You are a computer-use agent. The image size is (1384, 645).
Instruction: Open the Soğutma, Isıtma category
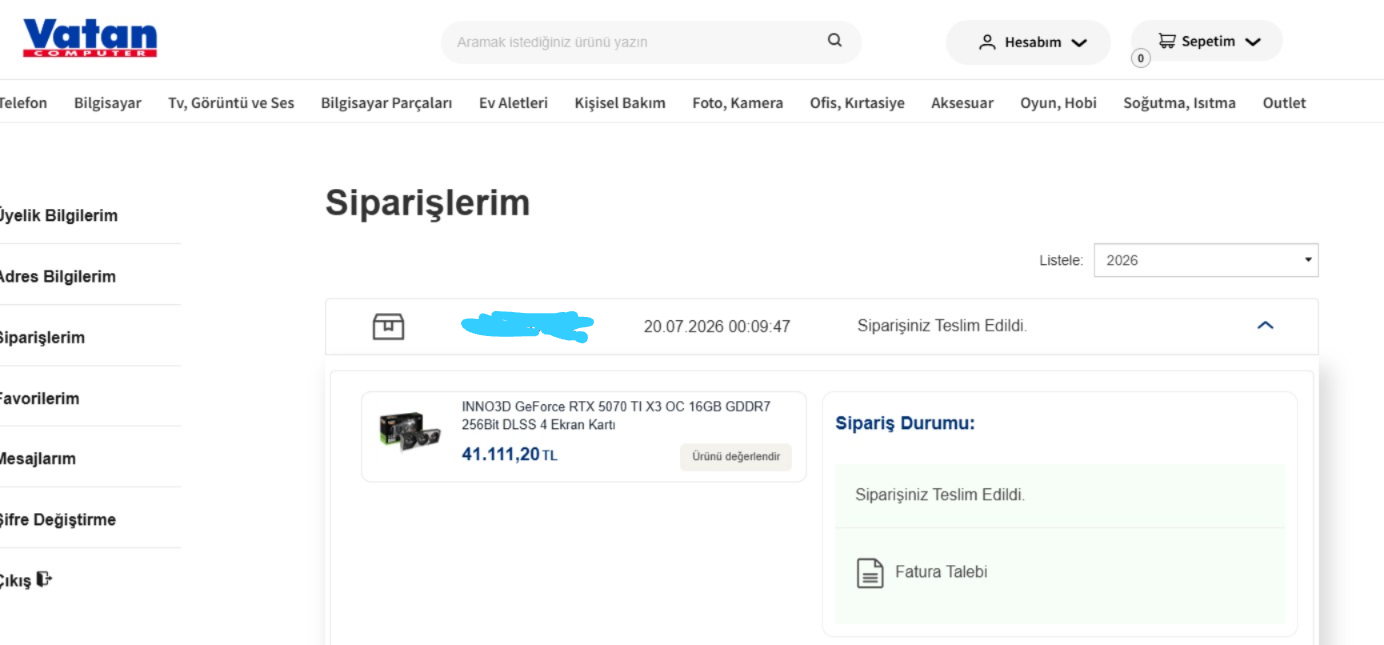pos(1179,103)
